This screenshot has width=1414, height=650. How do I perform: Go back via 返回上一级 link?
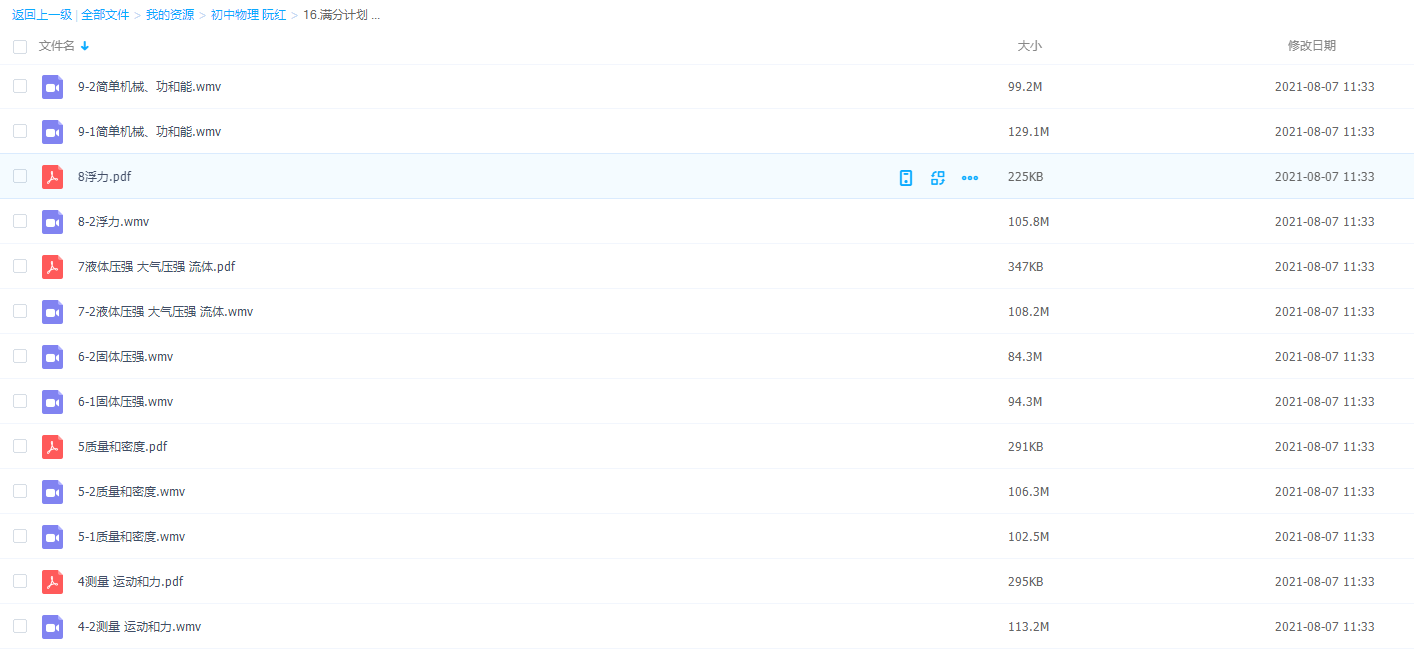(42, 15)
